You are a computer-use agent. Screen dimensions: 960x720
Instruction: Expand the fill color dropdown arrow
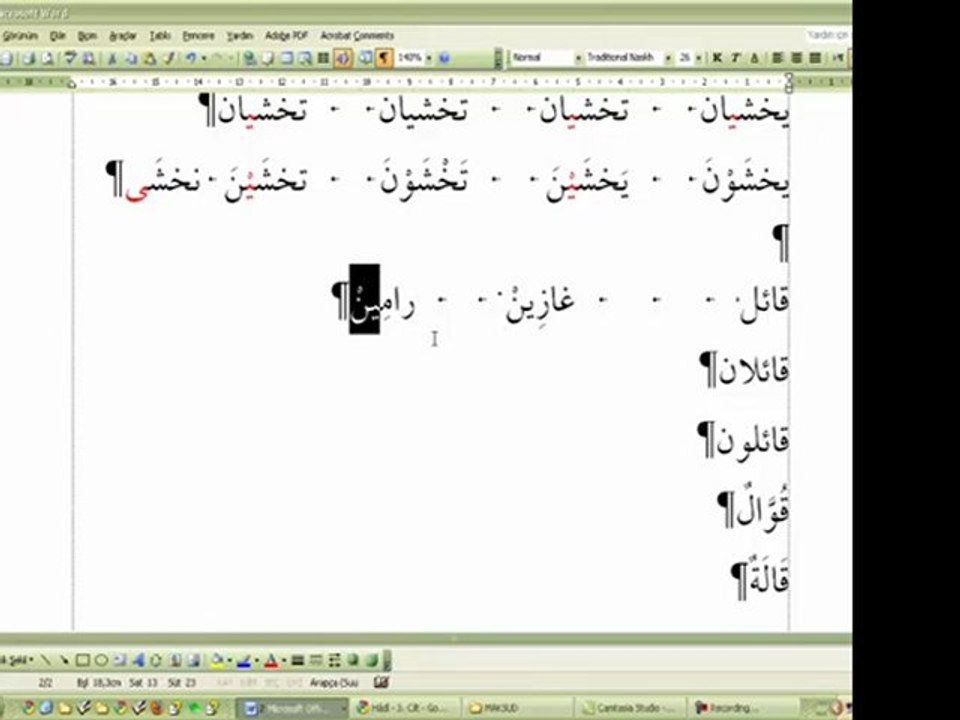tap(229, 660)
